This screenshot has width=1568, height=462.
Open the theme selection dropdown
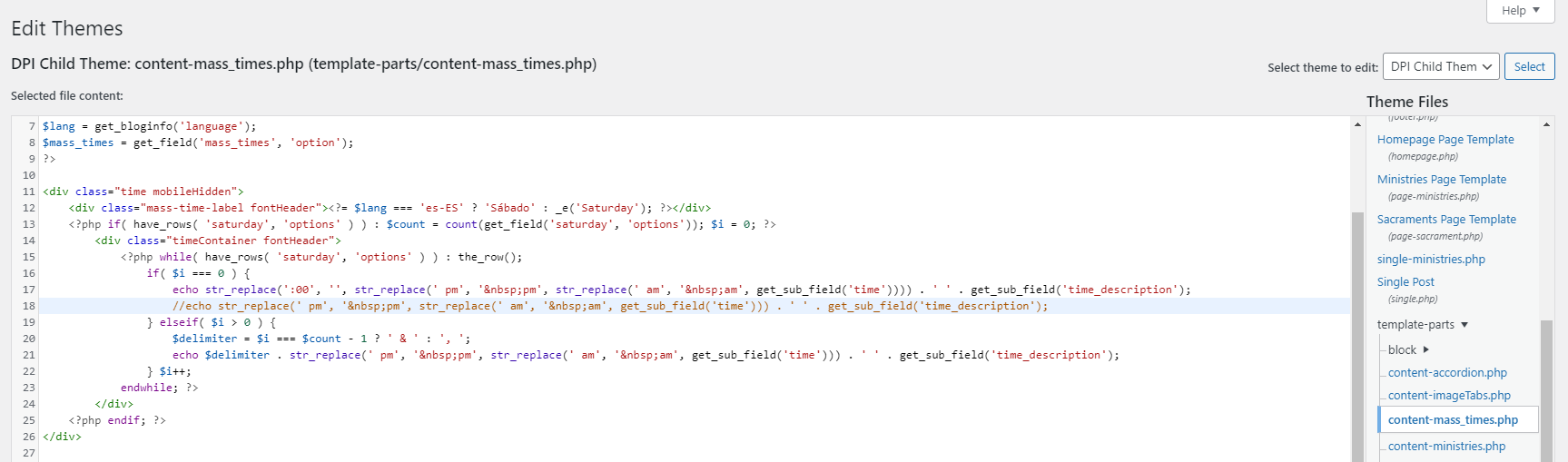tap(1441, 67)
